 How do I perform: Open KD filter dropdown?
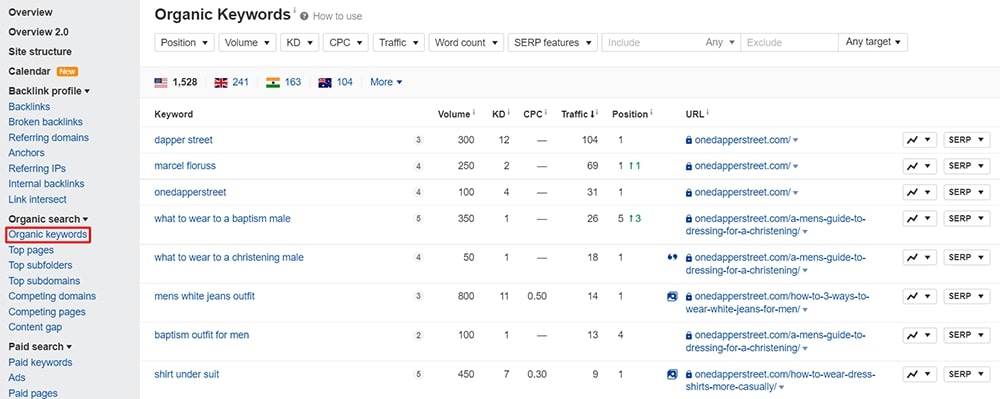(300, 43)
